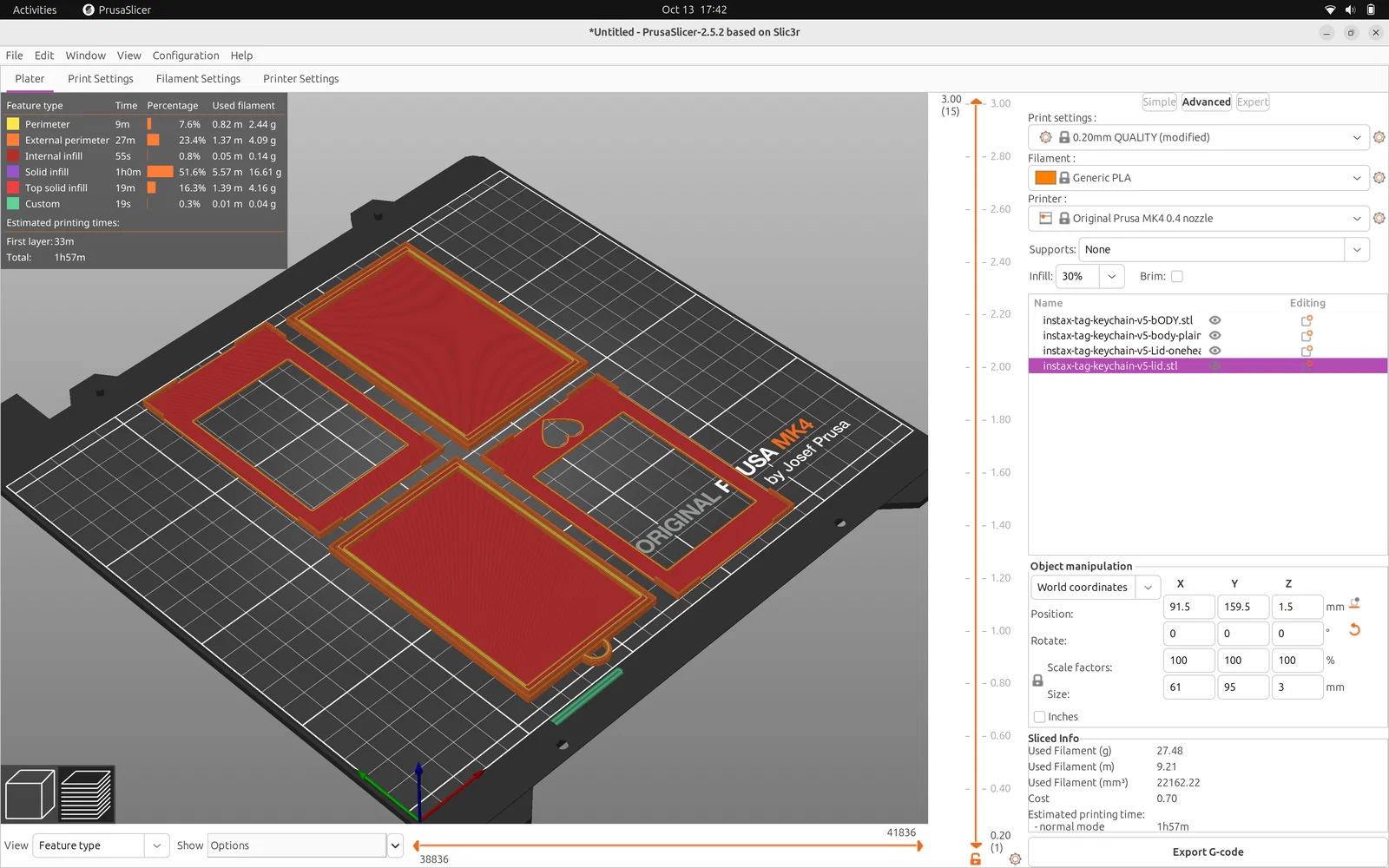Screen dimensions: 1389x868
Task: Hide instax-tag-keychain-v5-body-plain using its eye icon
Action: [1215, 336]
